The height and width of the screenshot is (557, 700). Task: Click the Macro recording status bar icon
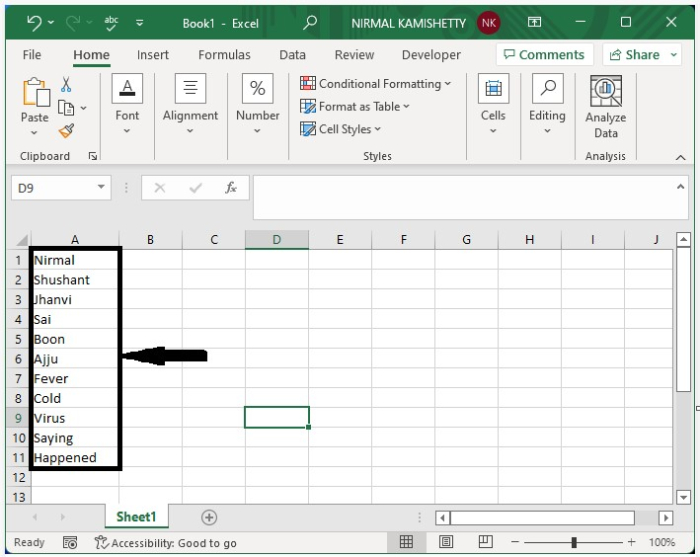pyautogui.click(x=70, y=543)
